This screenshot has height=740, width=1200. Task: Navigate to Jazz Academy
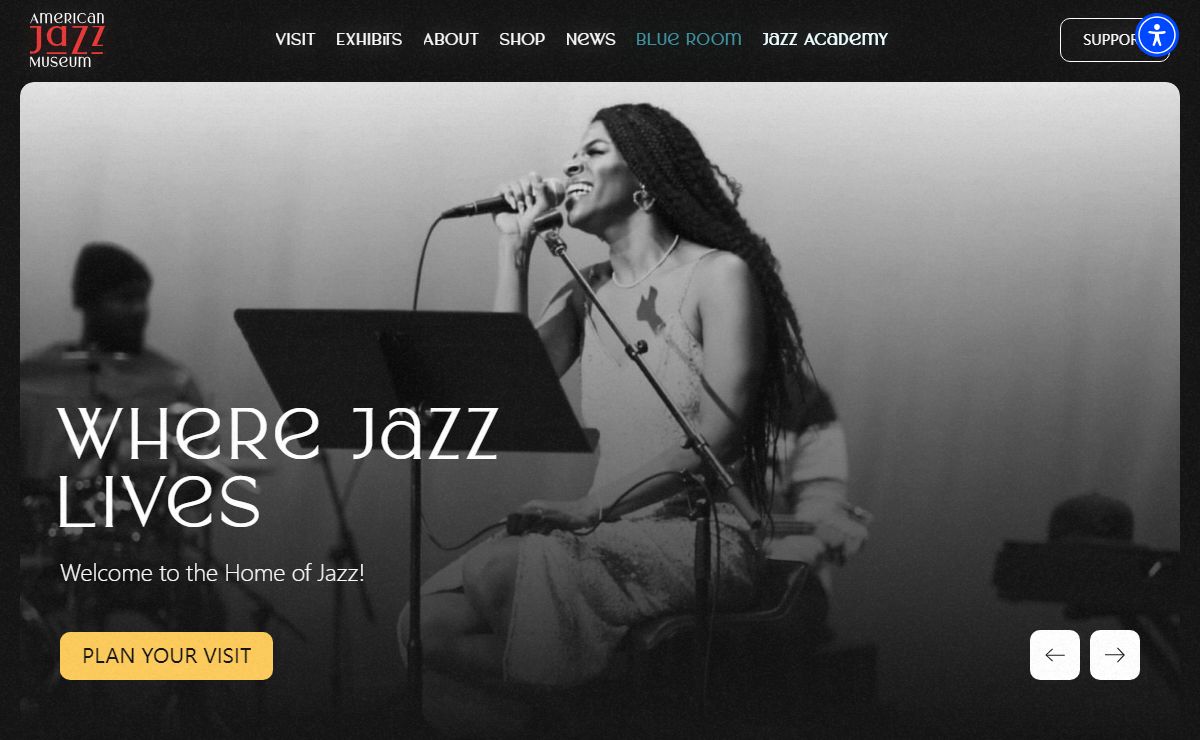(825, 39)
